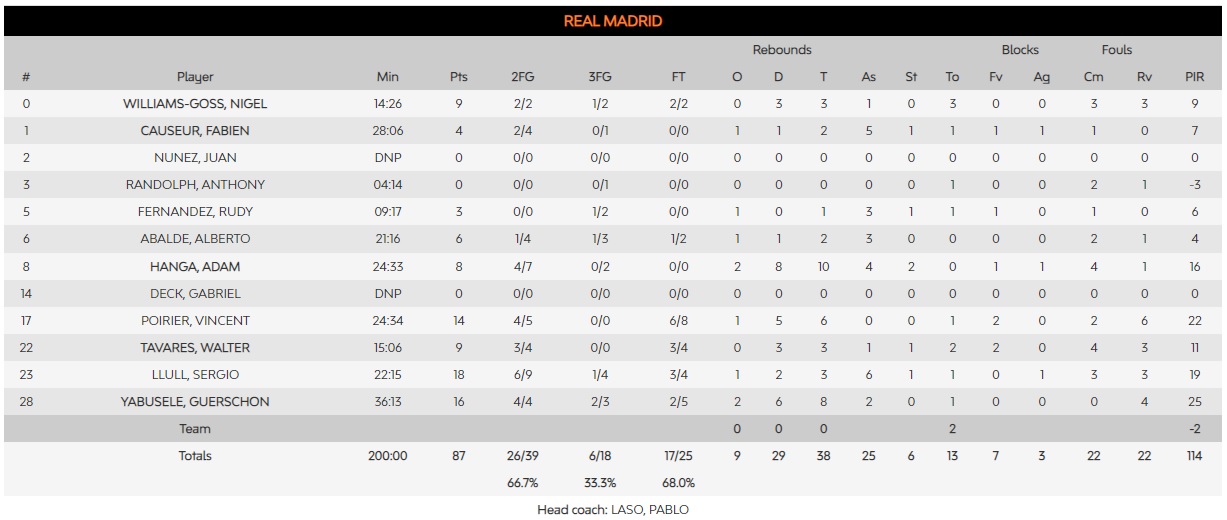Click FERNANDEZ, RUDY player name
The width and height of the screenshot is (1227, 520).
click(195, 212)
